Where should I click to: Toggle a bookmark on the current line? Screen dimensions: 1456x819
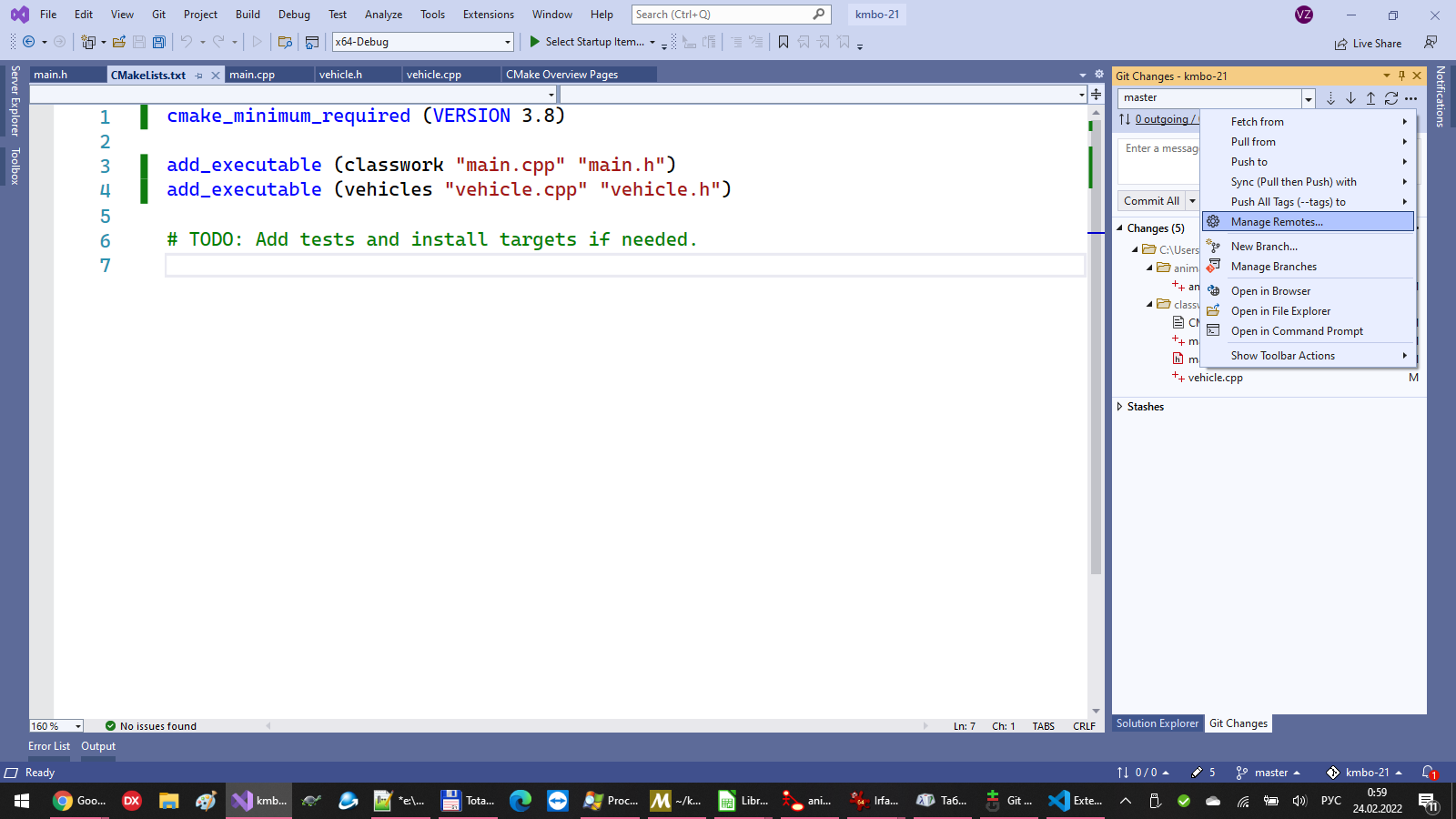tap(783, 42)
